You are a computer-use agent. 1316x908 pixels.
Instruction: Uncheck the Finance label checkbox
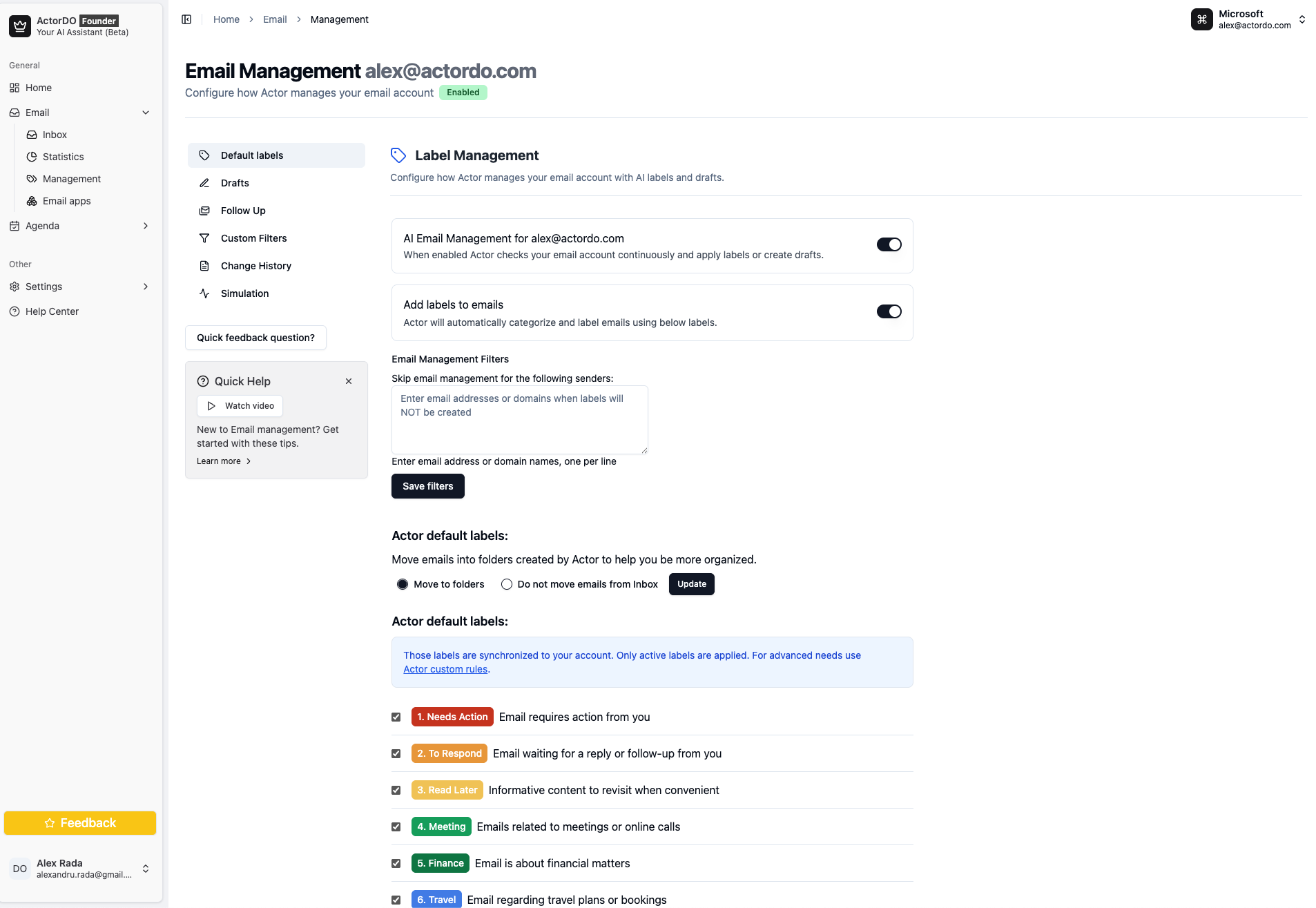pyautogui.click(x=396, y=863)
